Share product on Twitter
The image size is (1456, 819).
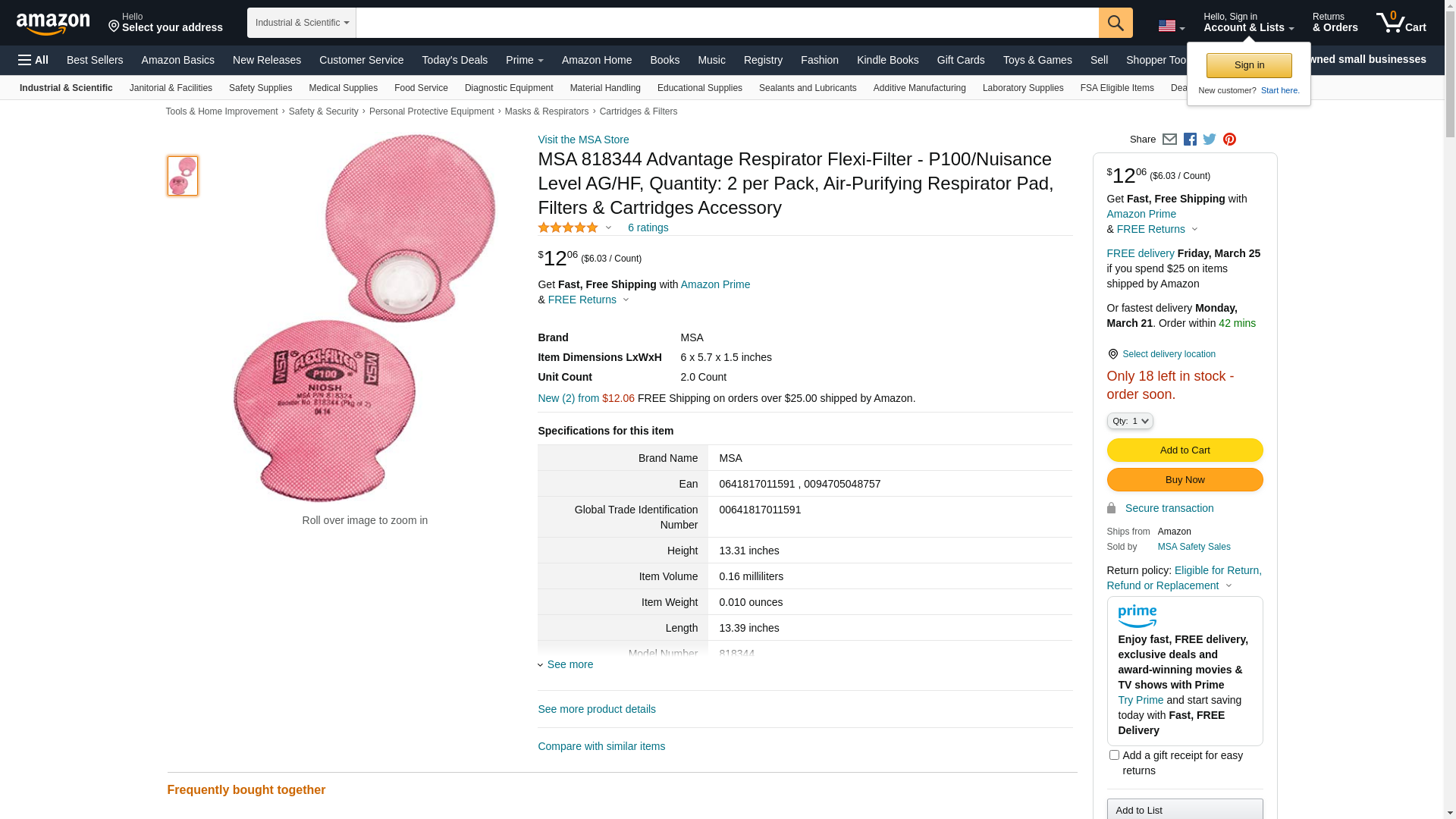pos(1210,140)
